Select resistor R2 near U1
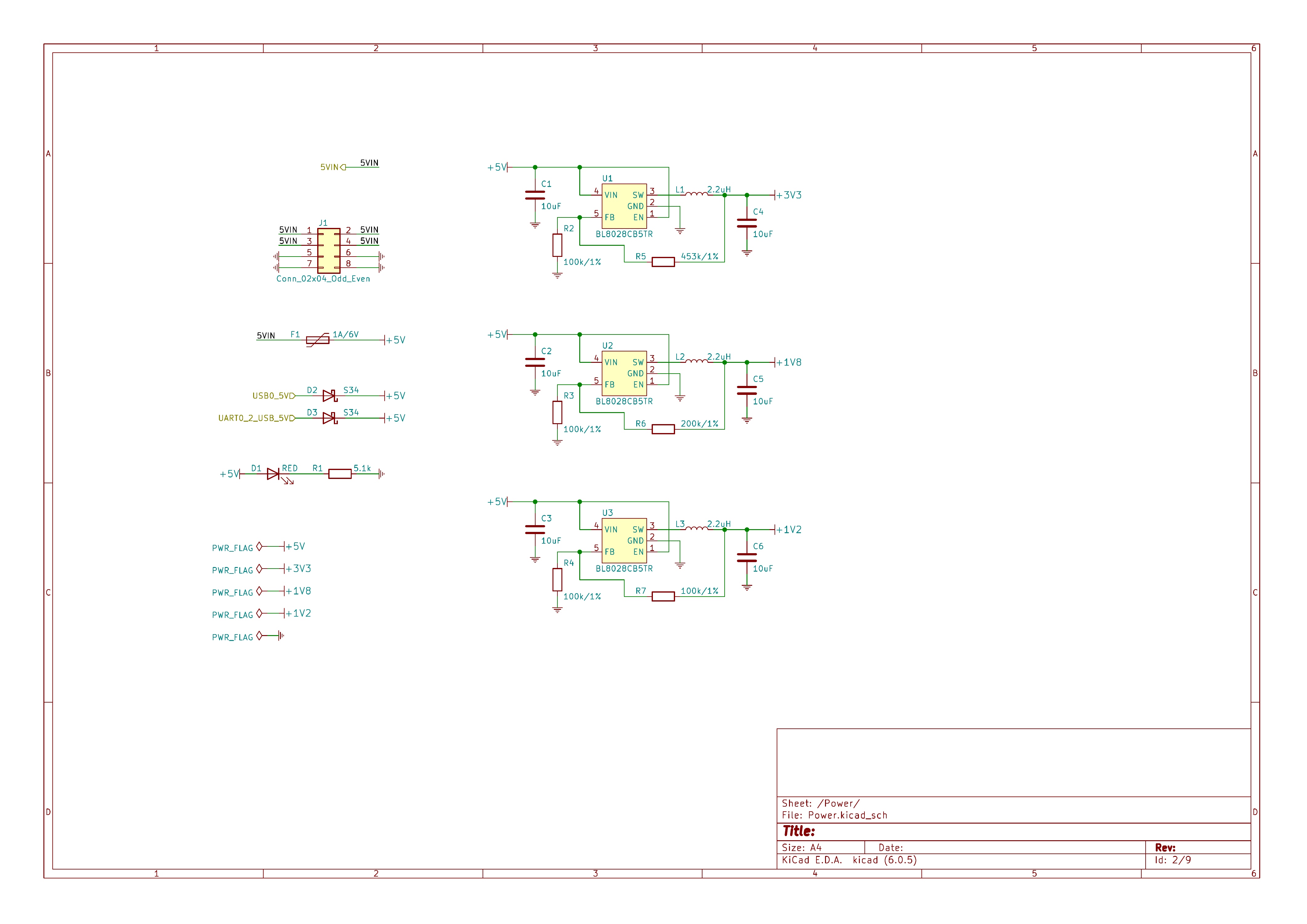Screen dimensions: 1307x924 point(557,245)
